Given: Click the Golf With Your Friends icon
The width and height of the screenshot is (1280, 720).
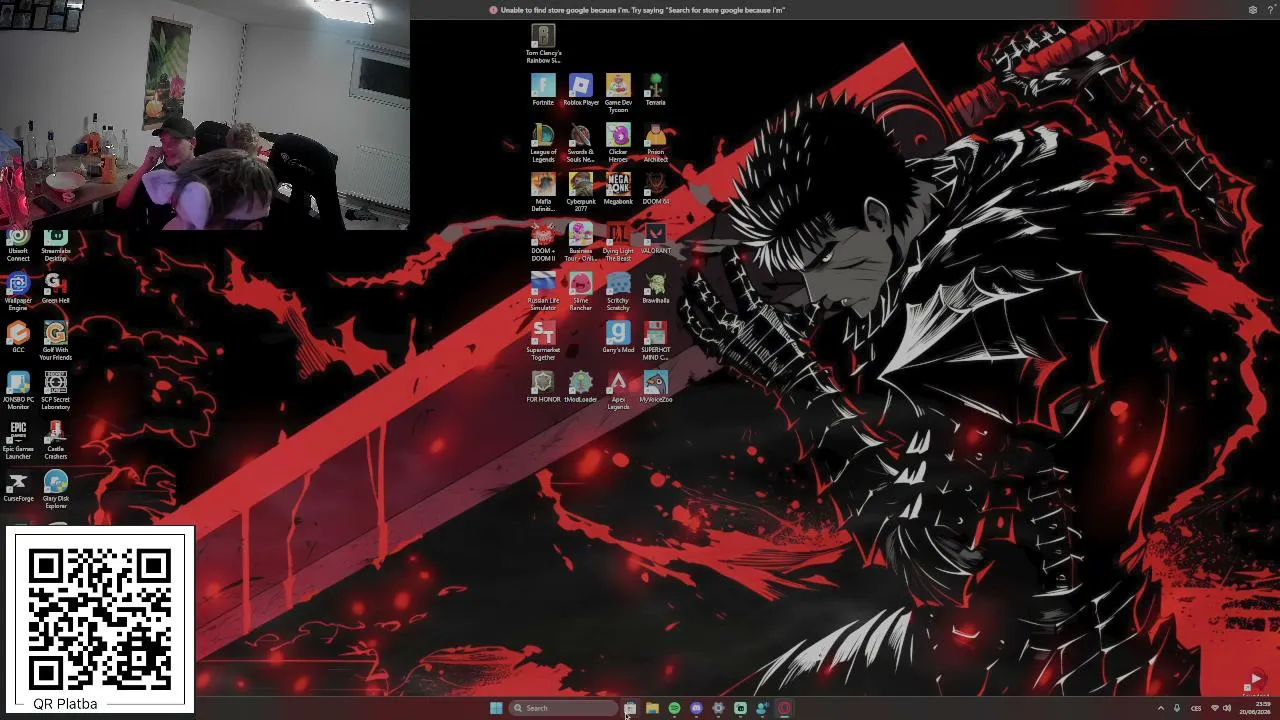Looking at the screenshot, I should coord(55,342).
